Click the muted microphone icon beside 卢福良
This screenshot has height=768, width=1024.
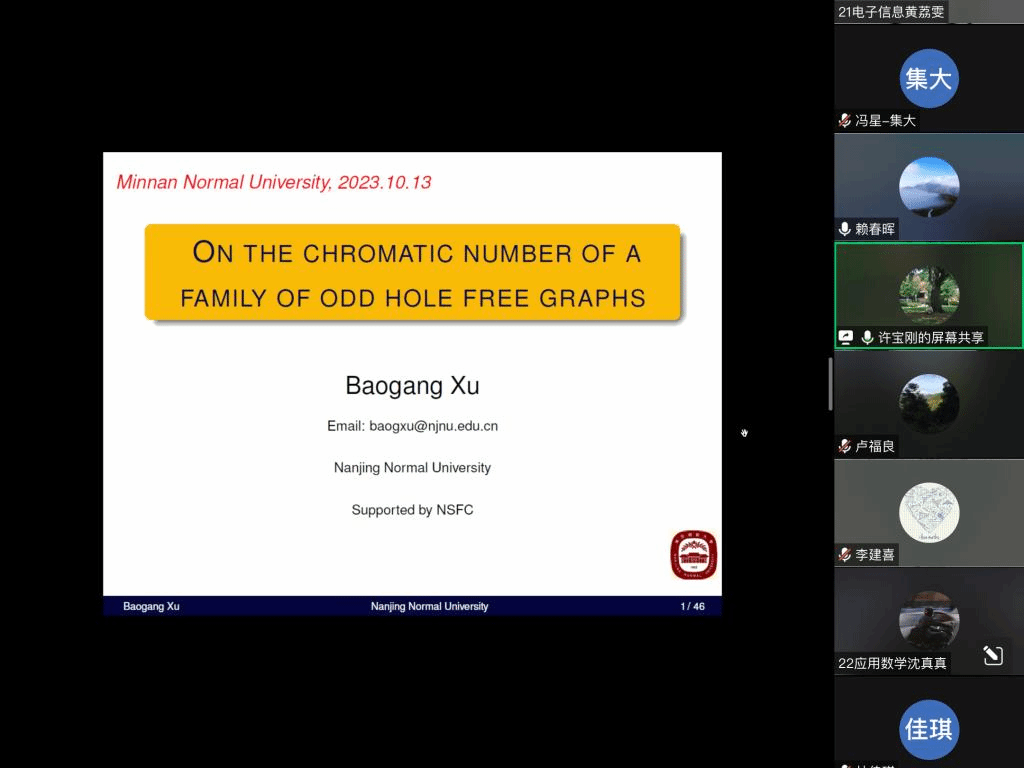point(845,446)
